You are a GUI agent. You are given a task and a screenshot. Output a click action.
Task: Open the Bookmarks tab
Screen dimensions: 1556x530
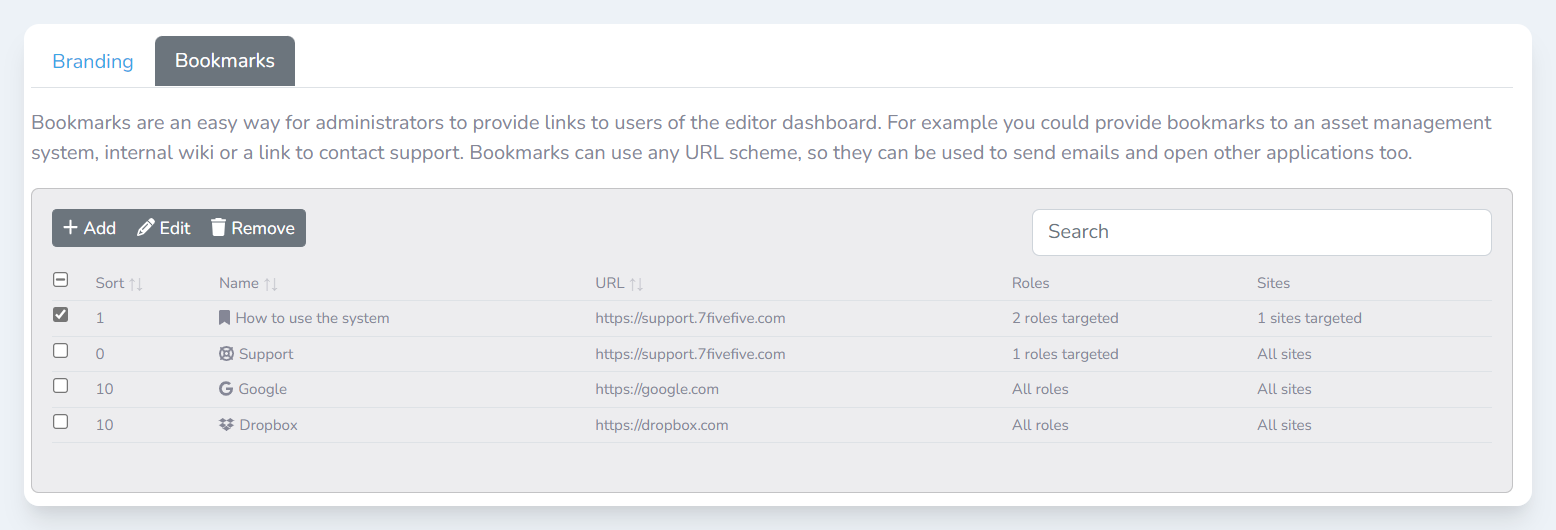pos(225,61)
